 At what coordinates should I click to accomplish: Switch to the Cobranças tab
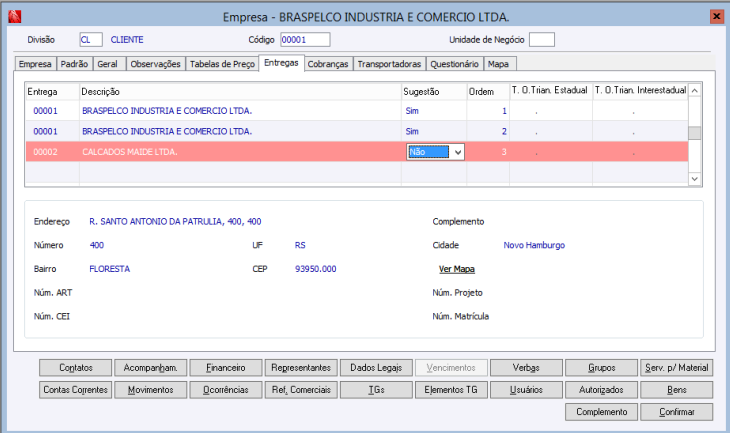(328, 64)
